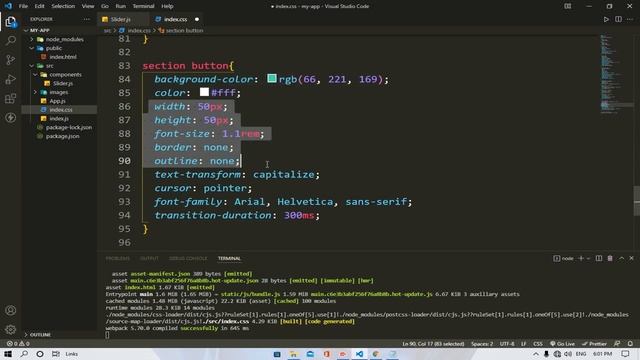Viewport: 640px width, 360px height.
Task: Open the lightning bolt extension in activity bar
Action: (x=11, y=118)
